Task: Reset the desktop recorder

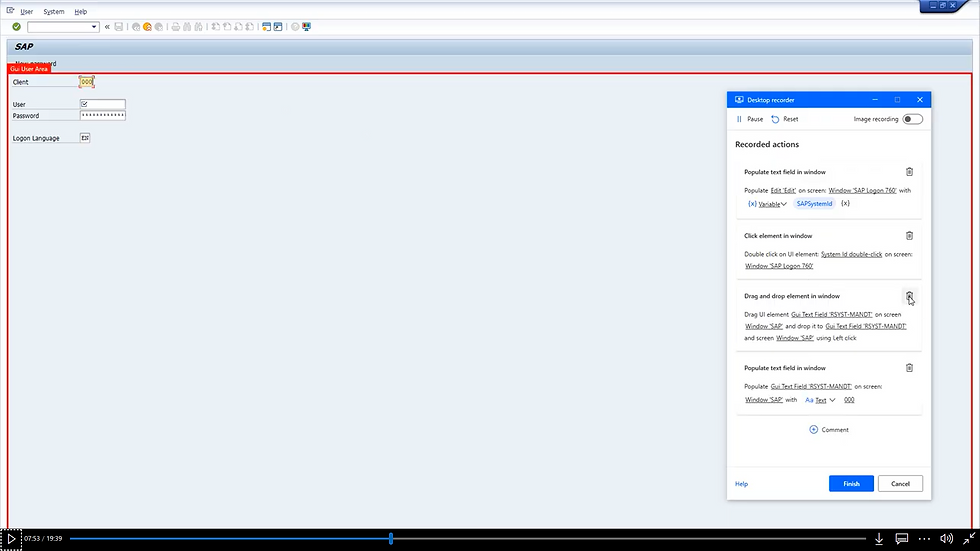Action: pyautogui.click(x=785, y=119)
